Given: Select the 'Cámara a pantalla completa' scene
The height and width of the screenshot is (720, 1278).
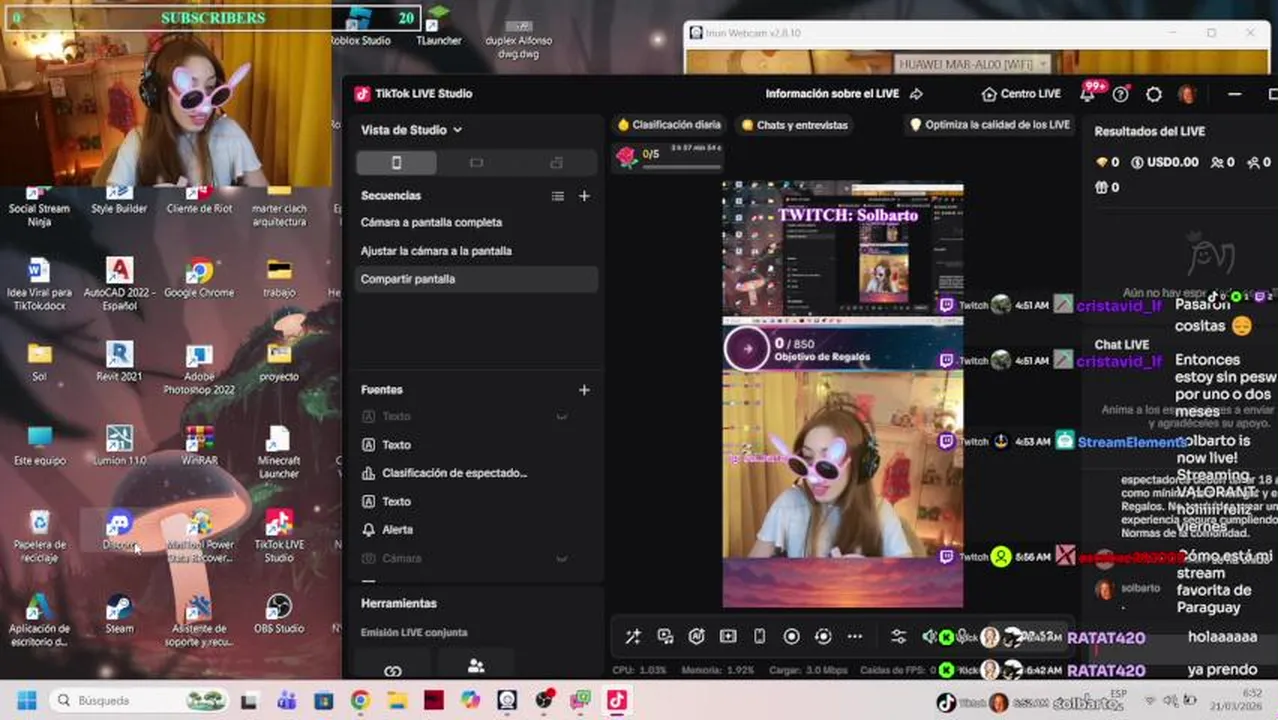Looking at the screenshot, I should 476,222.
